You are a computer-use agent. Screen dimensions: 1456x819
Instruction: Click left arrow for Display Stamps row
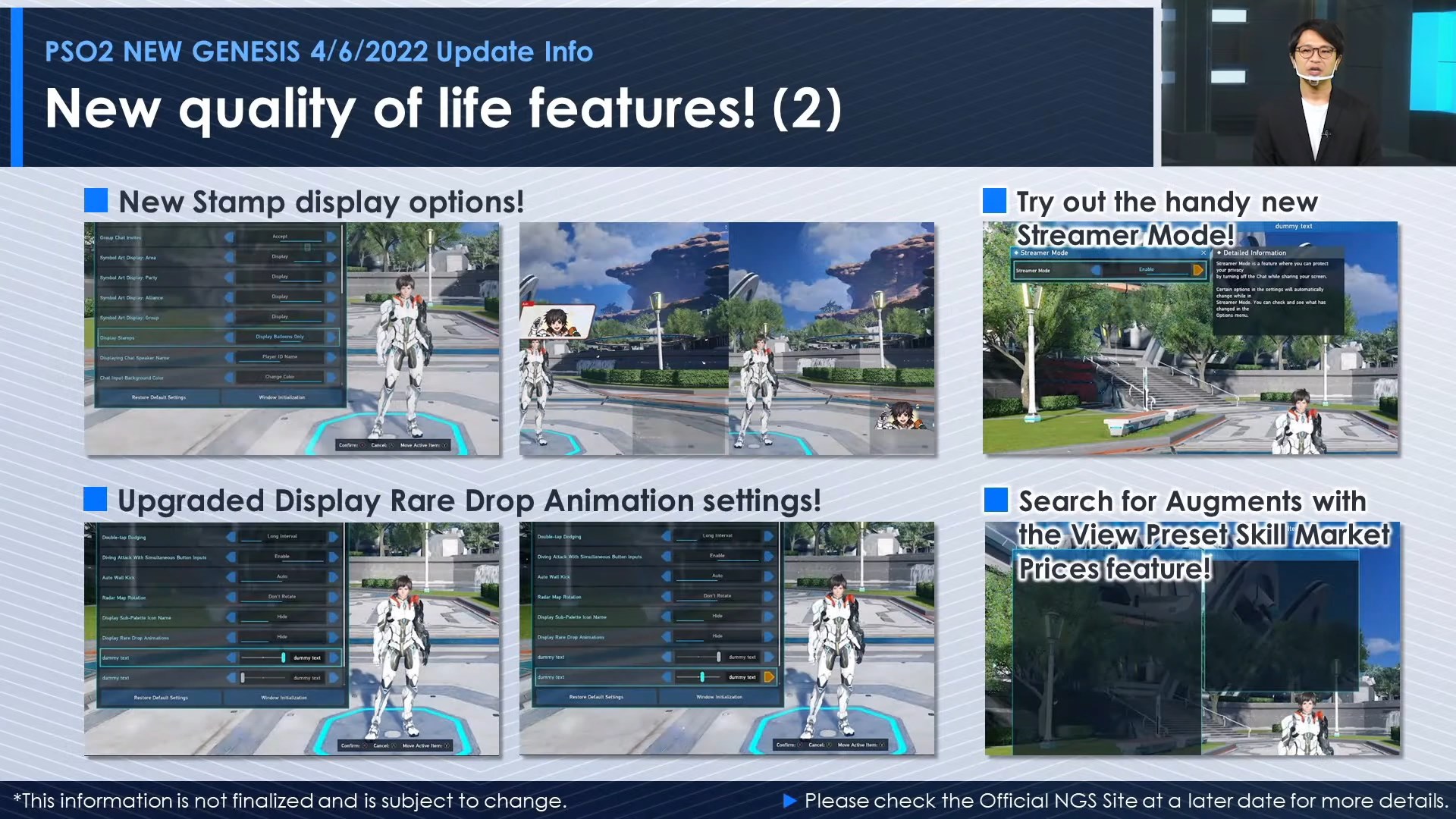point(229,337)
